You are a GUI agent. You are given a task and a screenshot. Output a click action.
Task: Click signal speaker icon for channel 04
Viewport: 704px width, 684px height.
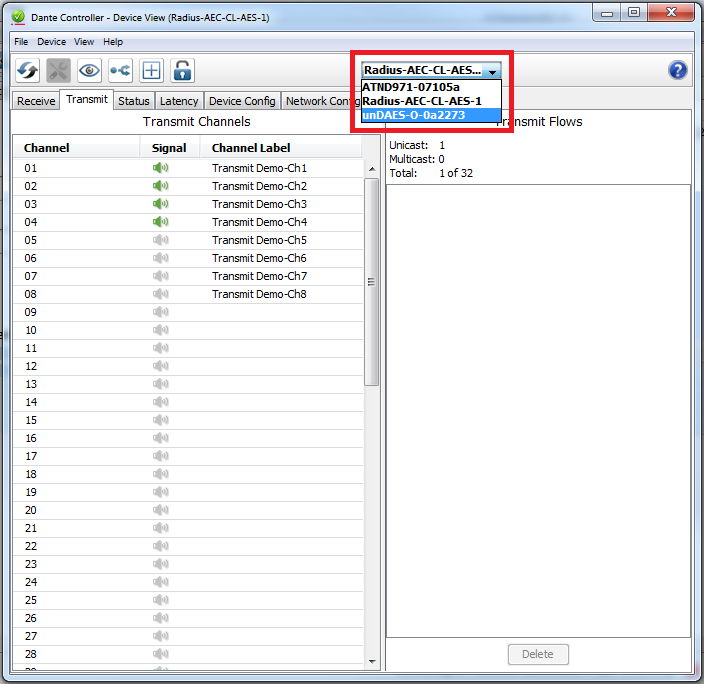160,222
